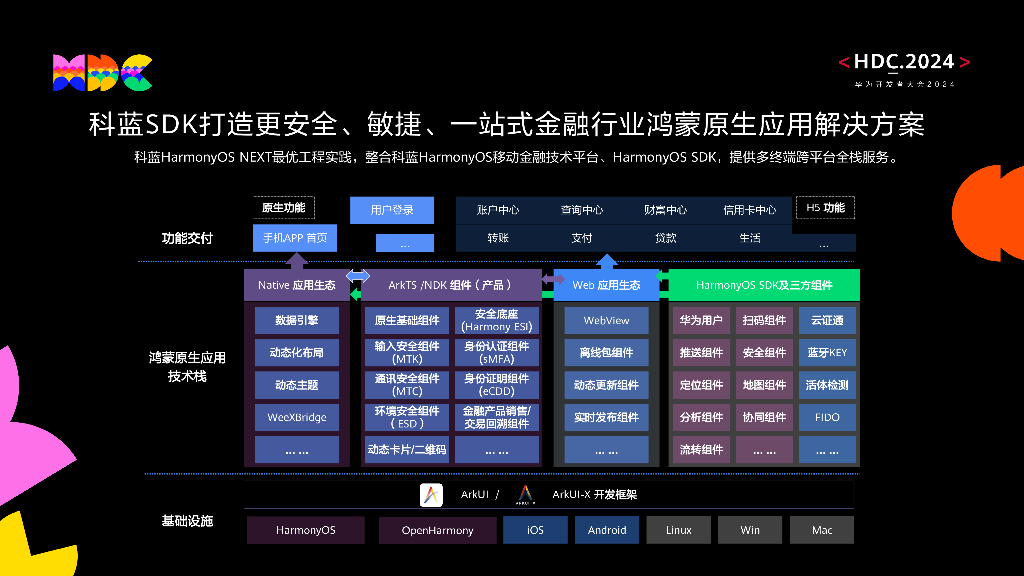Click the iOS platform box
1024x576 pixels.
536,530
